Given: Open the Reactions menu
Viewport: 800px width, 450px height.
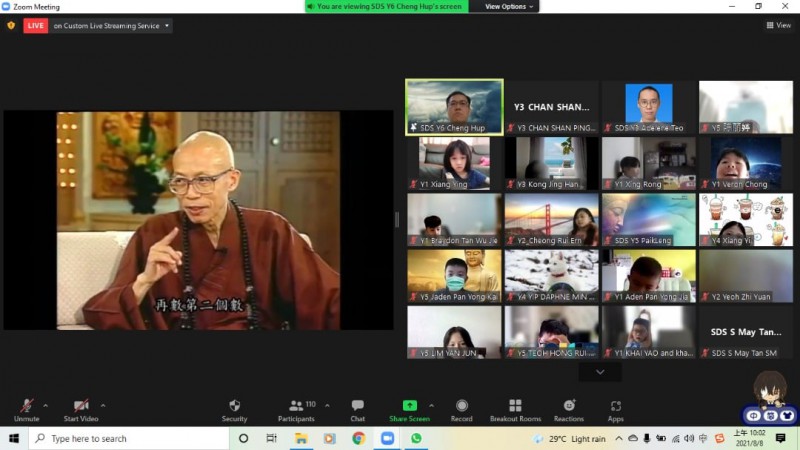Looking at the screenshot, I should pos(568,406).
